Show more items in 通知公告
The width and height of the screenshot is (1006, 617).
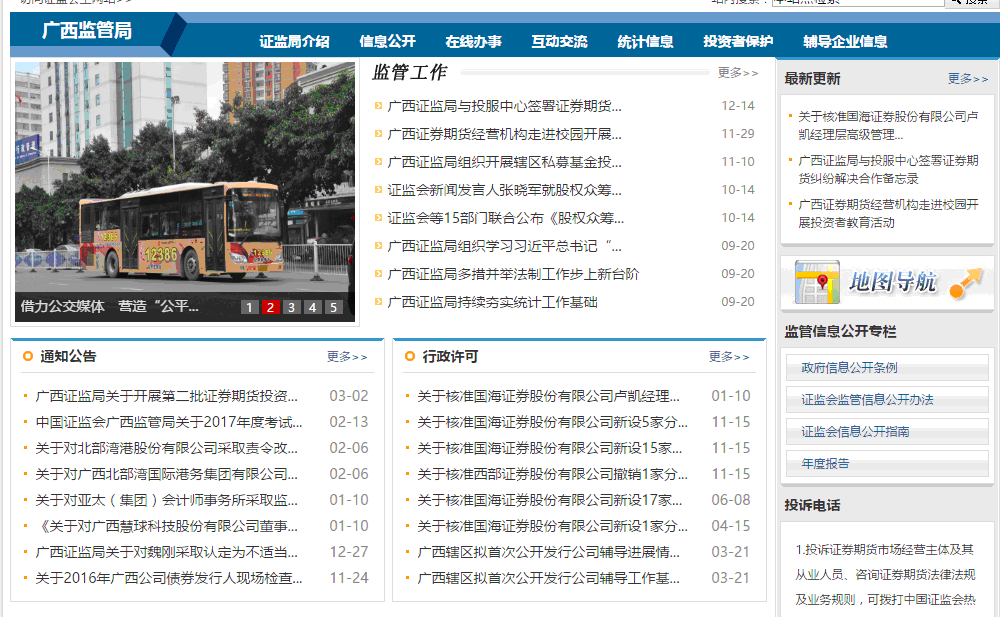pyautogui.click(x=347, y=357)
